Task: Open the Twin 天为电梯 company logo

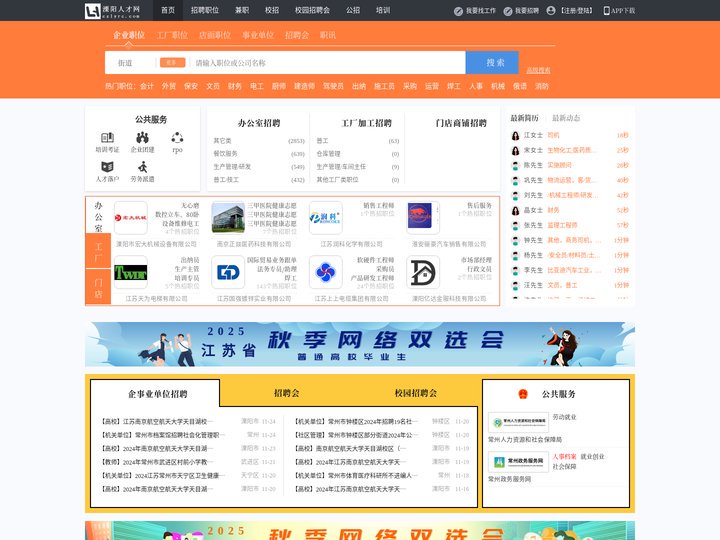Action: pyautogui.click(x=131, y=272)
